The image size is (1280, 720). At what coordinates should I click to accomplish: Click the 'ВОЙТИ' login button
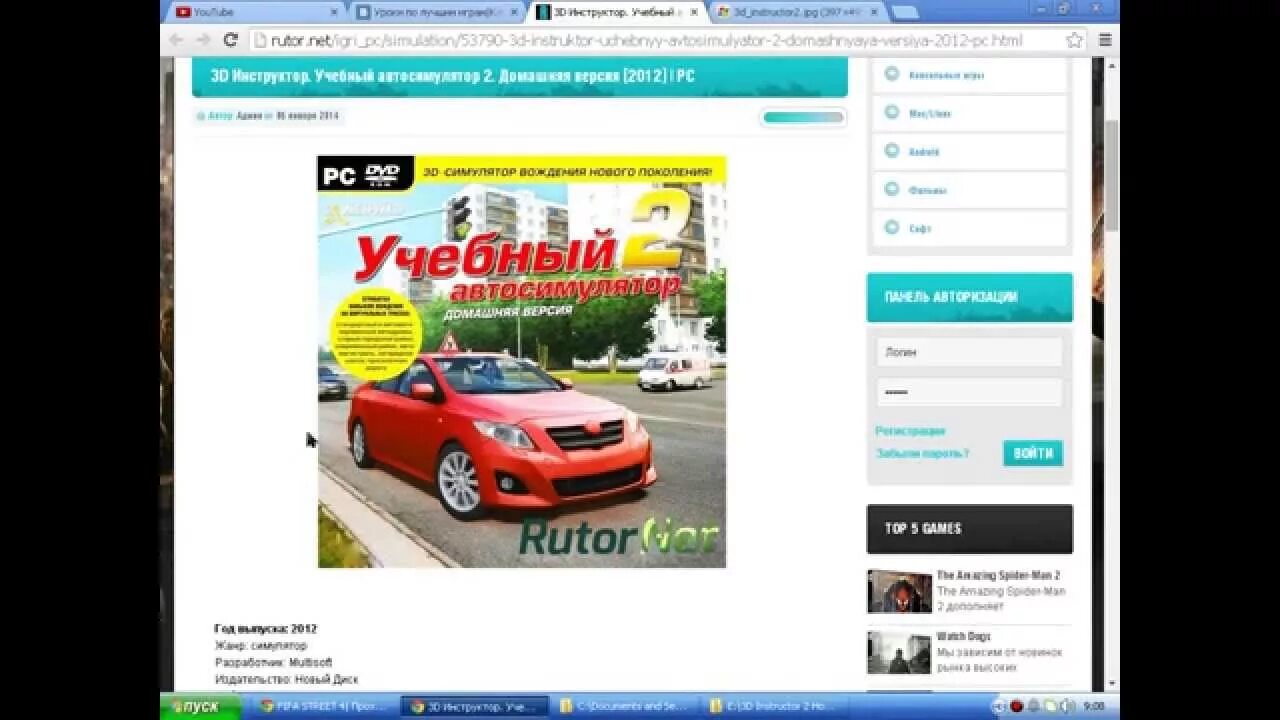tap(1033, 453)
